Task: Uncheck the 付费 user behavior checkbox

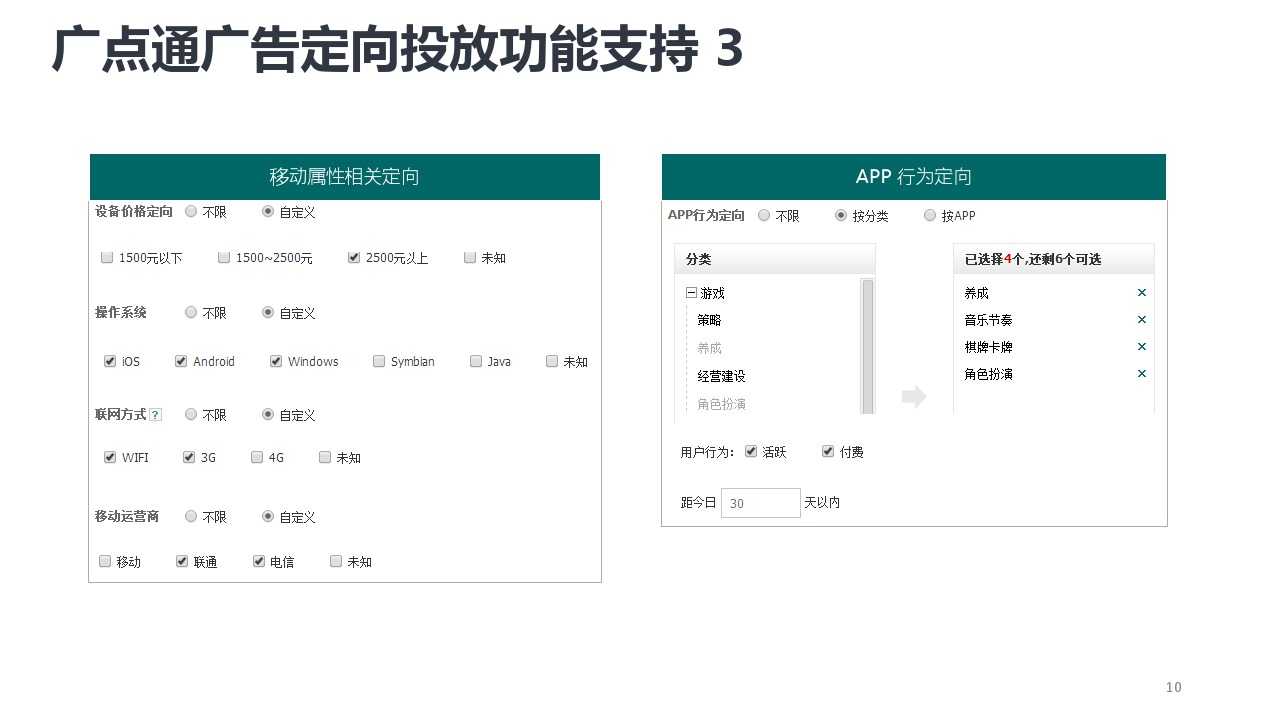Action: [828, 452]
